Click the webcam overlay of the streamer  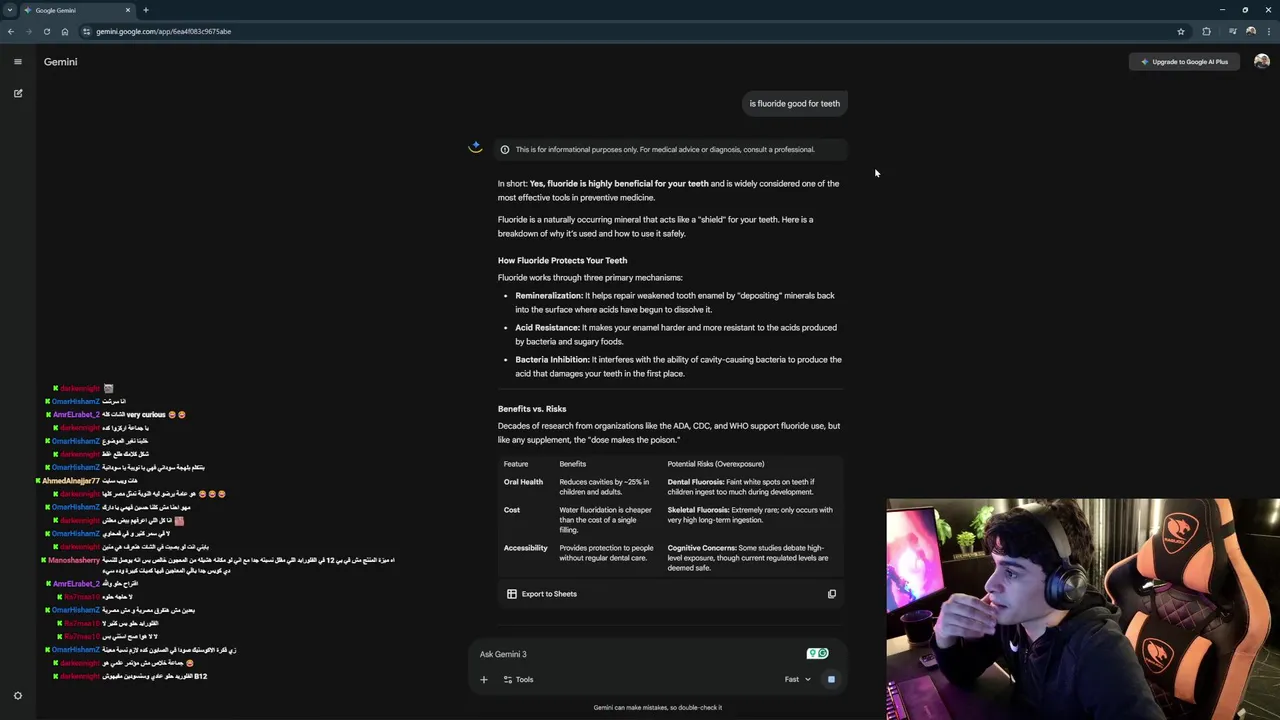[1083, 609]
